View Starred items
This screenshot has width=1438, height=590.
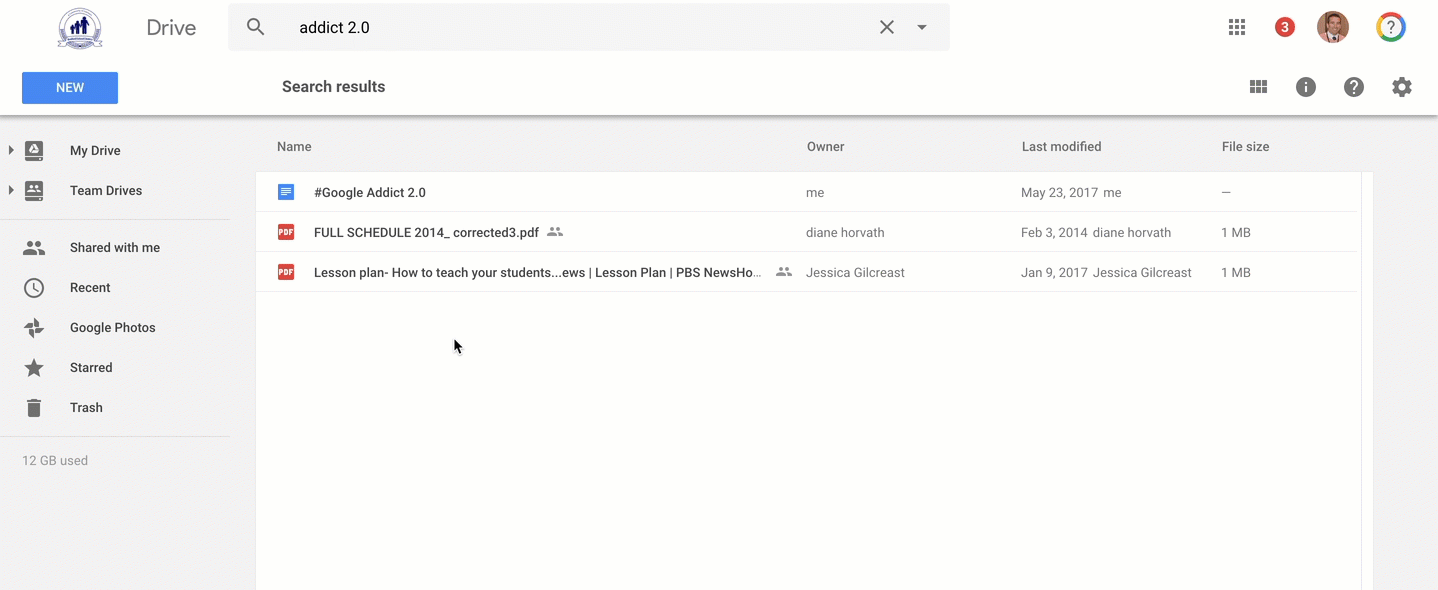pos(91,368)
